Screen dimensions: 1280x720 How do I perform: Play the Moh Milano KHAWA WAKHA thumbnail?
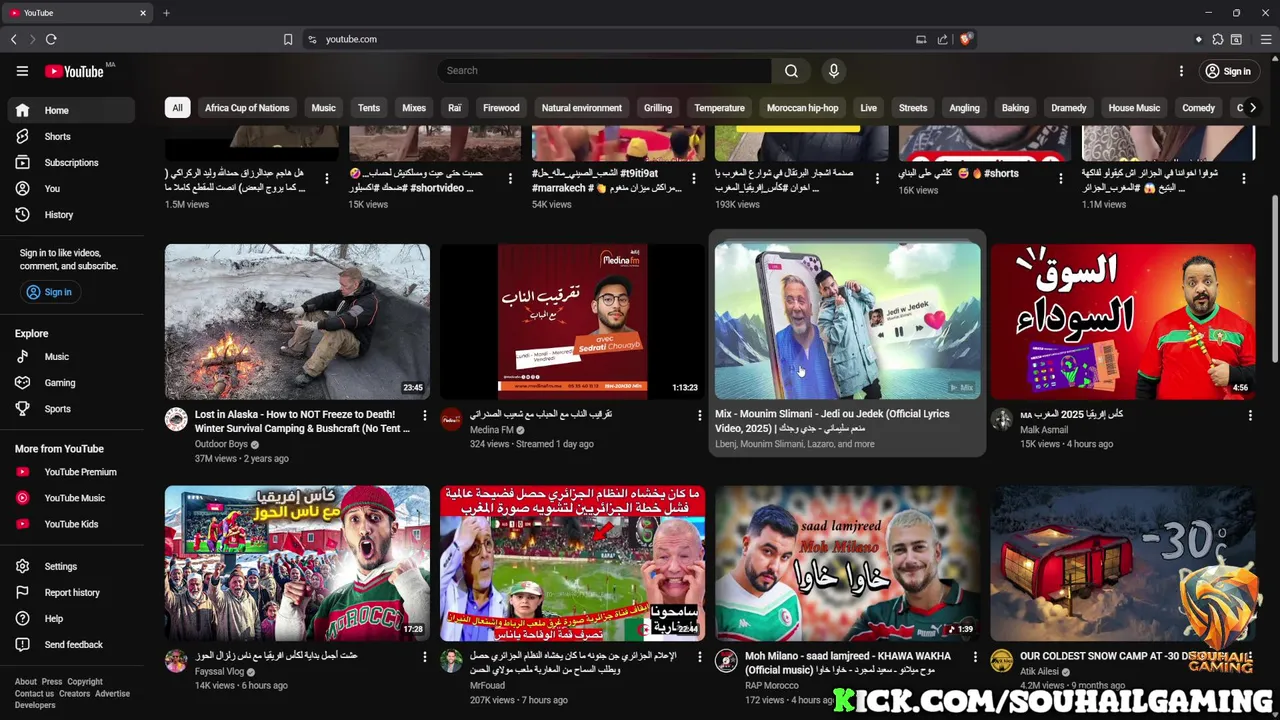click(x=847, y=563)
